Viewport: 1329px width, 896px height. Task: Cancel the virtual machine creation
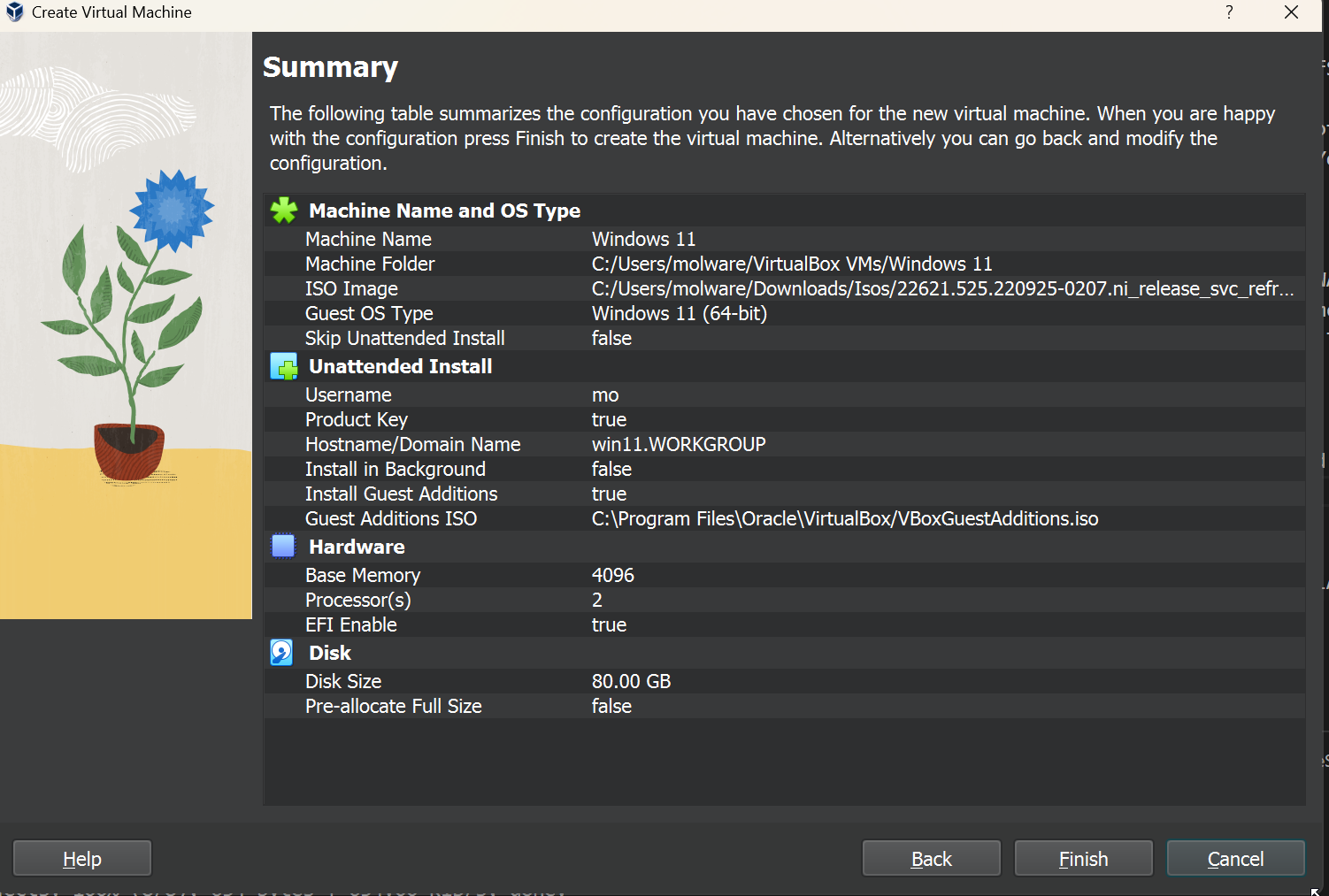pos(1235,858)
